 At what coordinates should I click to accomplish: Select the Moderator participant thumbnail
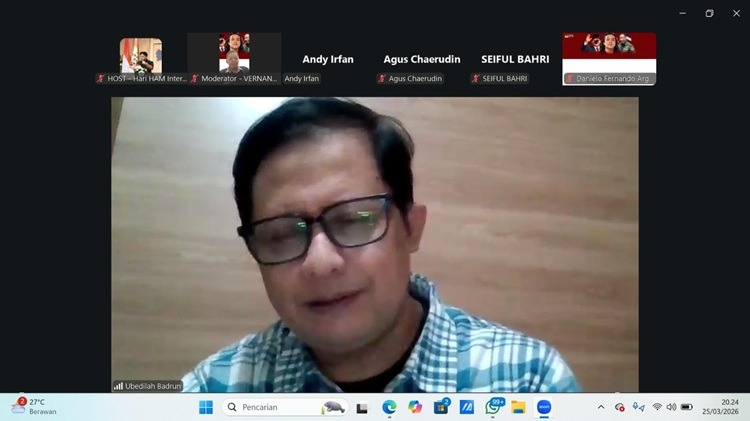coord(234,59)
